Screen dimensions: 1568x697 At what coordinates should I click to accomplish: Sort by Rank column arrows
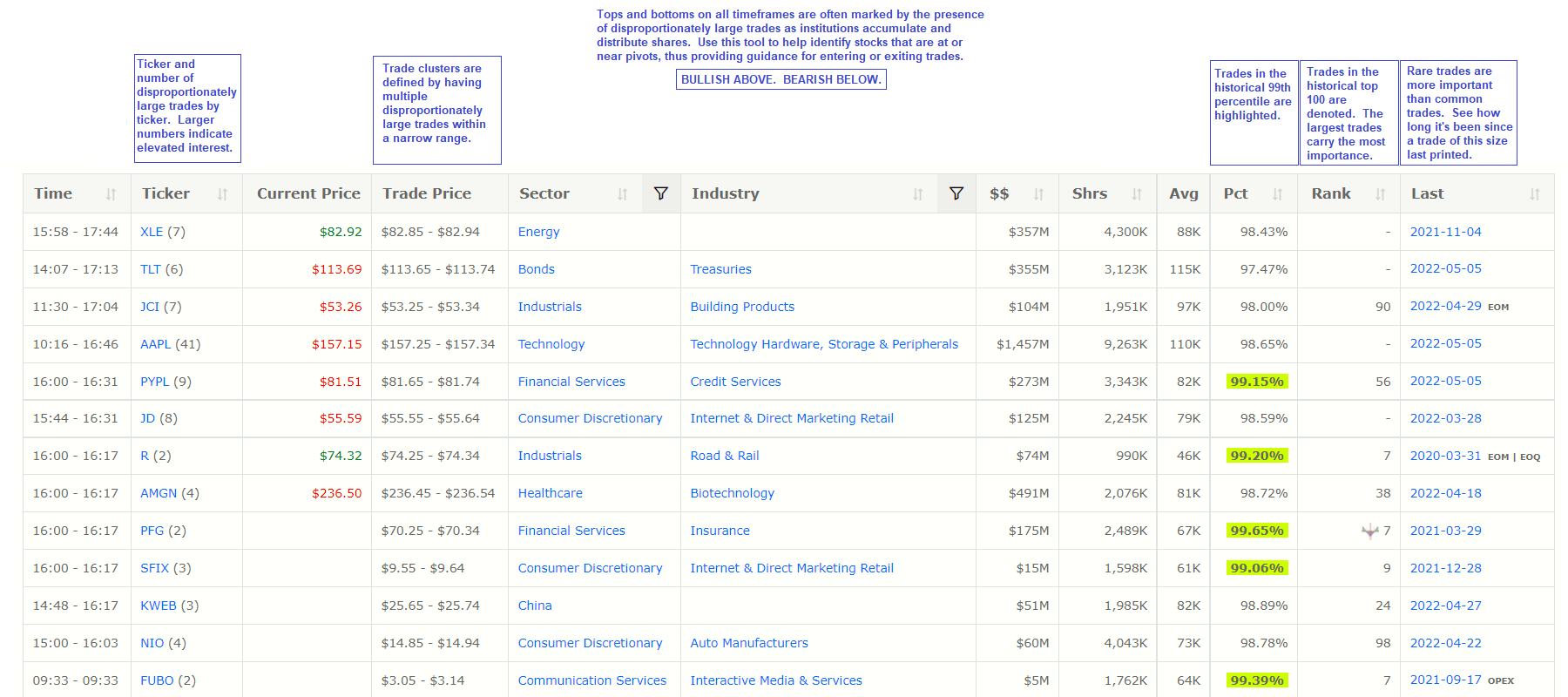[x=1380, y=194]
